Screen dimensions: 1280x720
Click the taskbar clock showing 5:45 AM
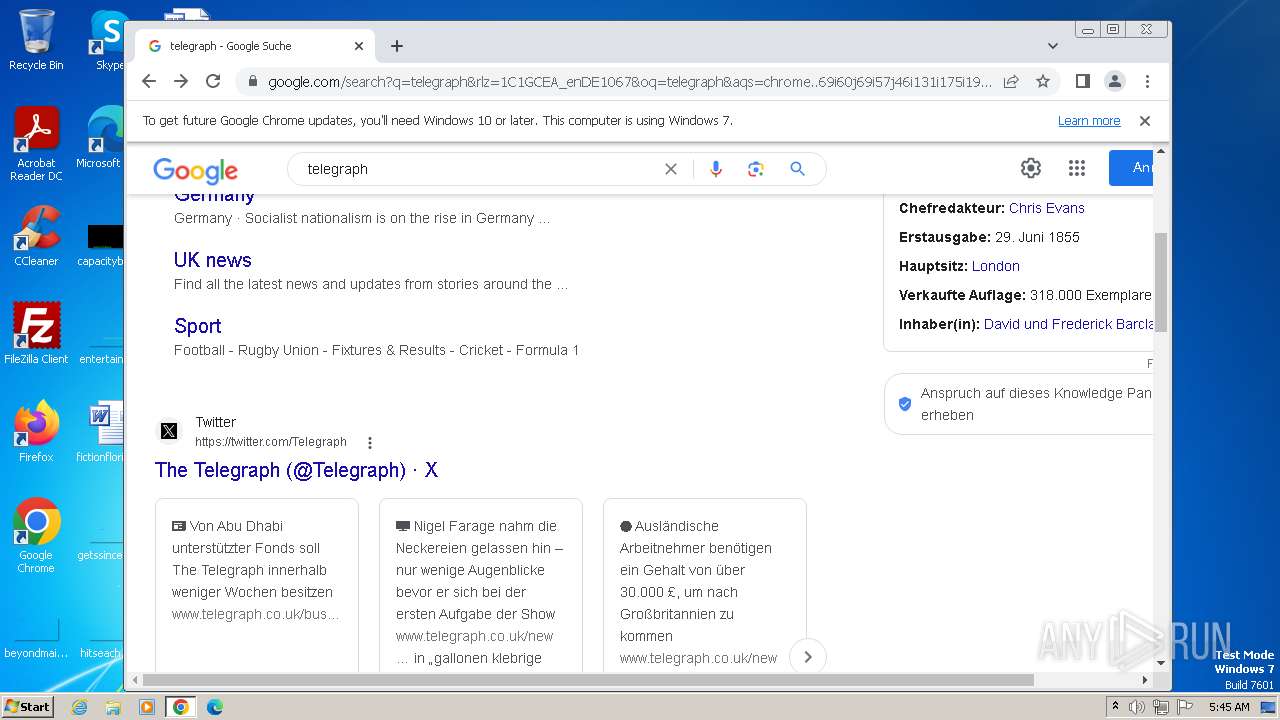(1229, 707)
